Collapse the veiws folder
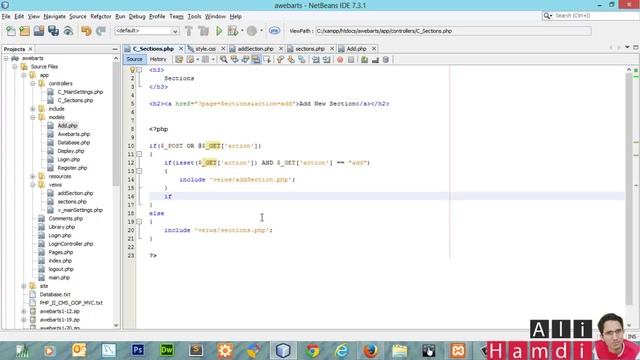Viewport: 640px width, 360px height. (x=33, y=185)
